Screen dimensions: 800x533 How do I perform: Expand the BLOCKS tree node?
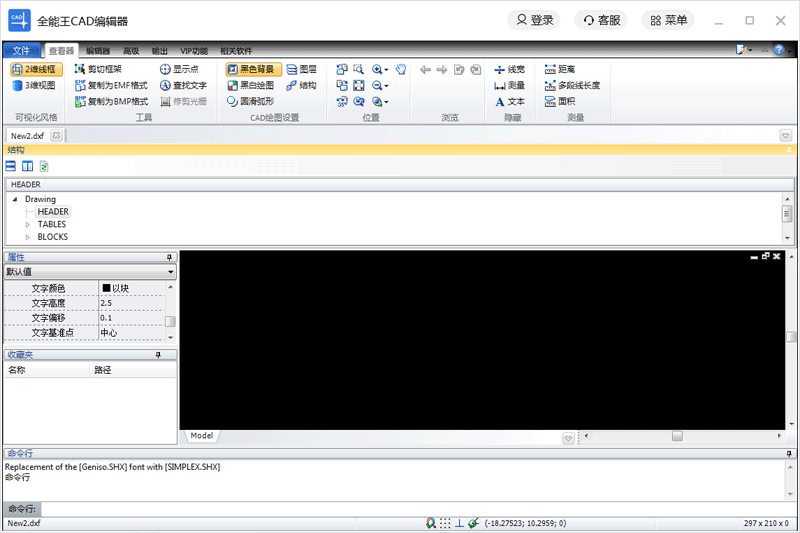coord(28,238)
